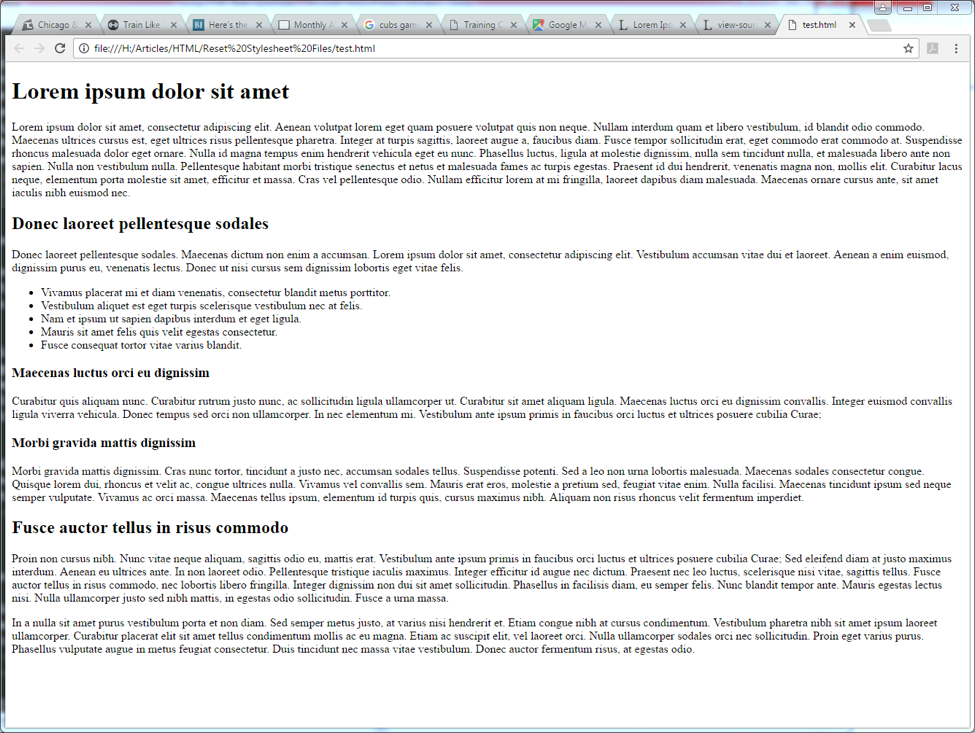
Task: Click the heading "Lorem ipsum dolor sit amet"
Action: [150, 92]
